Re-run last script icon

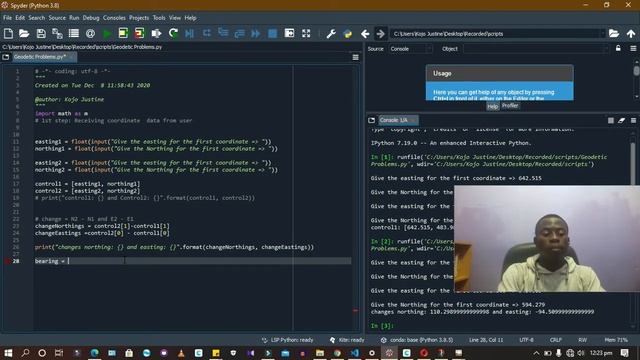[173, 33]
